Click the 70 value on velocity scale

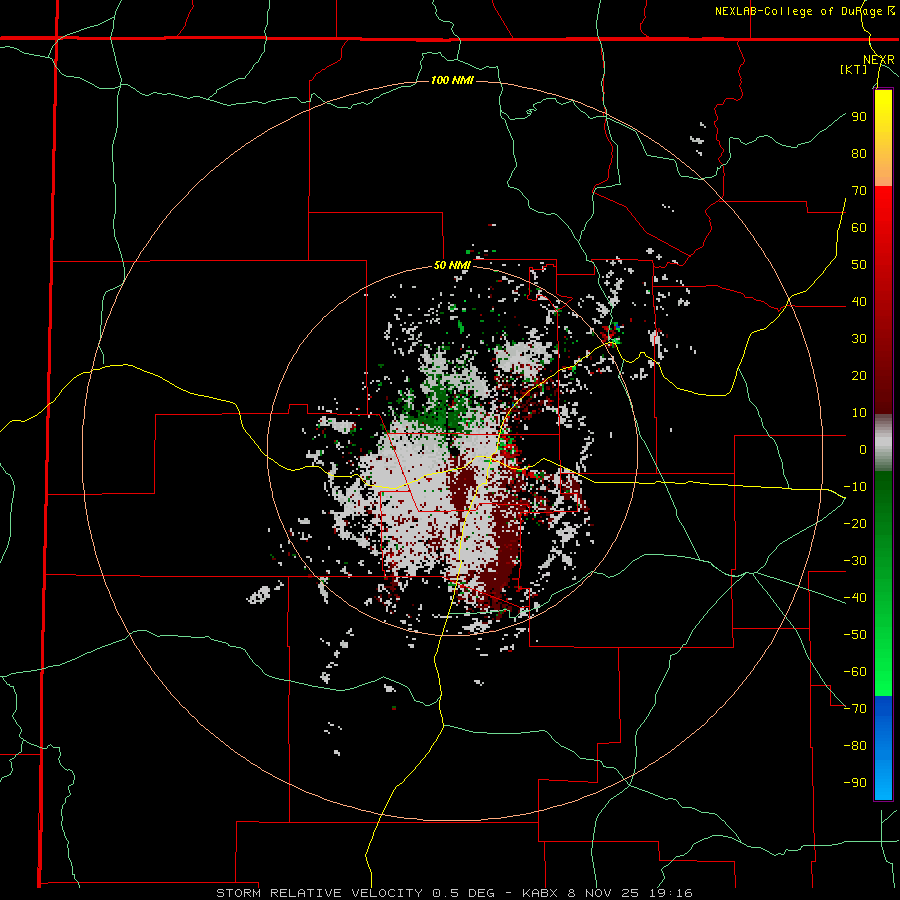pos(859,191)
